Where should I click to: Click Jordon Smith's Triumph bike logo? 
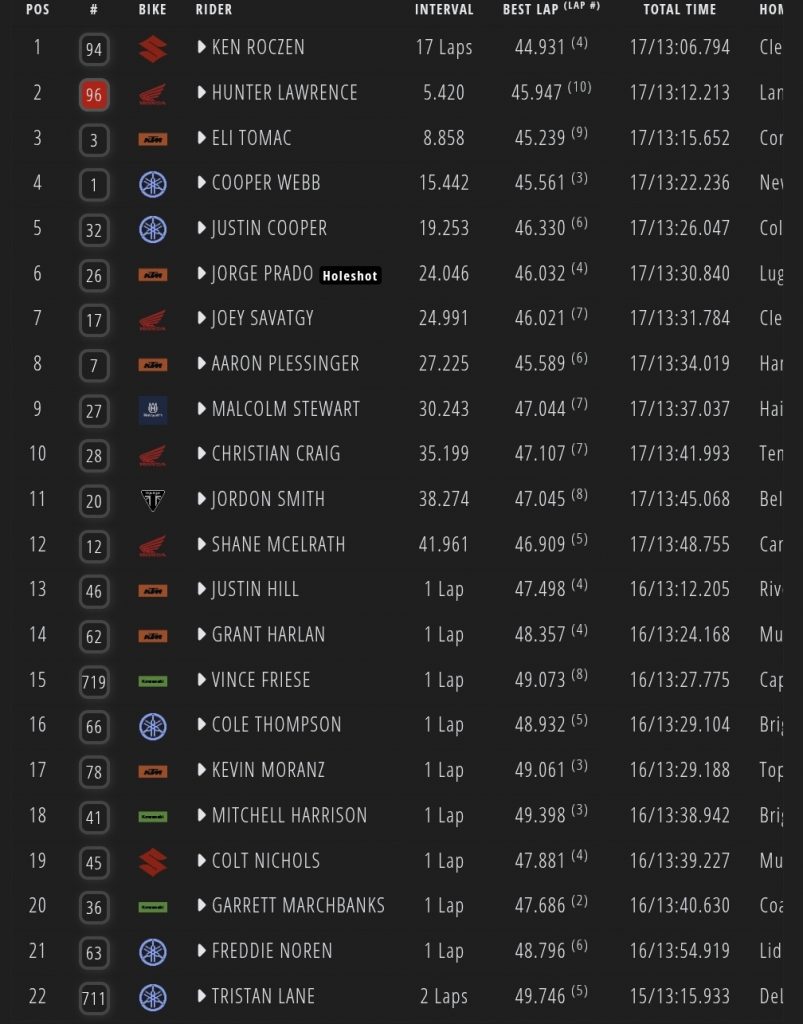click(x=153, y=500)
